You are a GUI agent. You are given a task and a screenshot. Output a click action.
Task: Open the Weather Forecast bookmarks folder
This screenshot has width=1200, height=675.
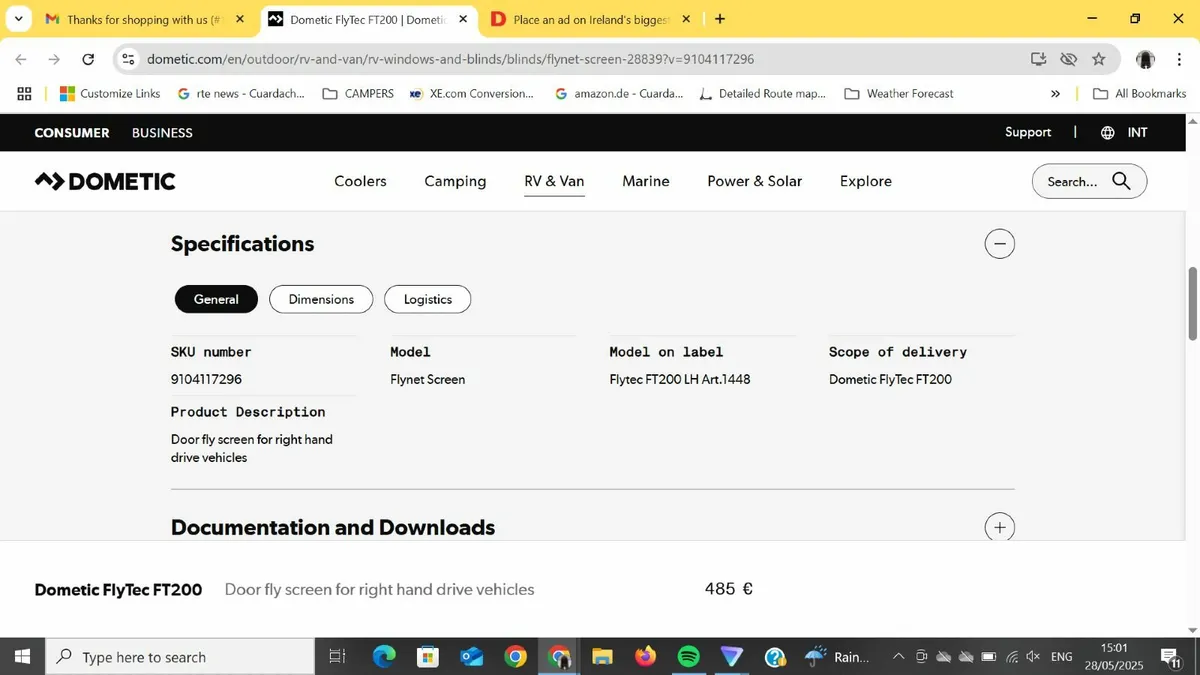coord(899,93)
